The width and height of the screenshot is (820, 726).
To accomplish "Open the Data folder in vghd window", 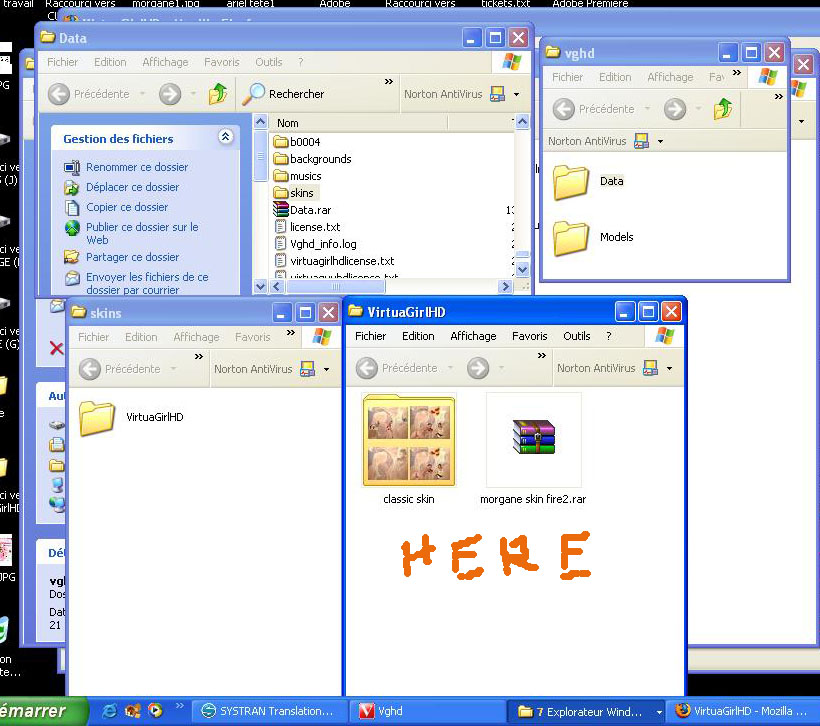I will pyautogui.click(x=572, y=182).
